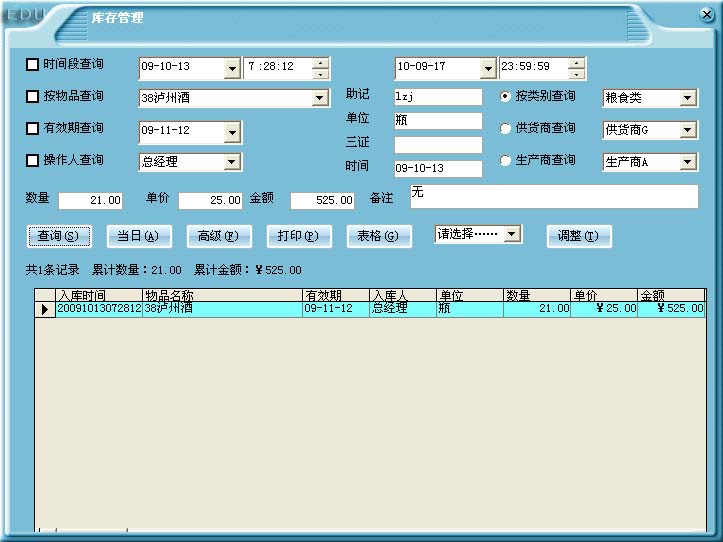The width and height of the screenshot is (723, 542).
Task: Click the 总经理 cell in table row
Action: tap(403, 309)
